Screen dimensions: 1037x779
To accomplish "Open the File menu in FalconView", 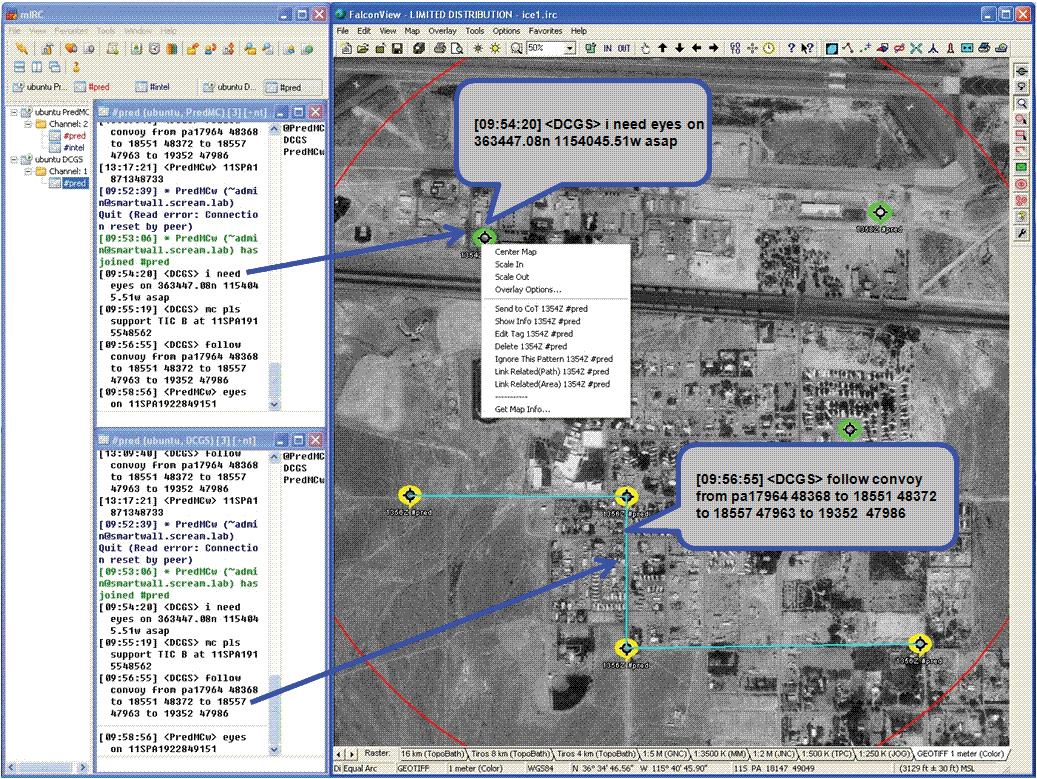I will [343, 30].
